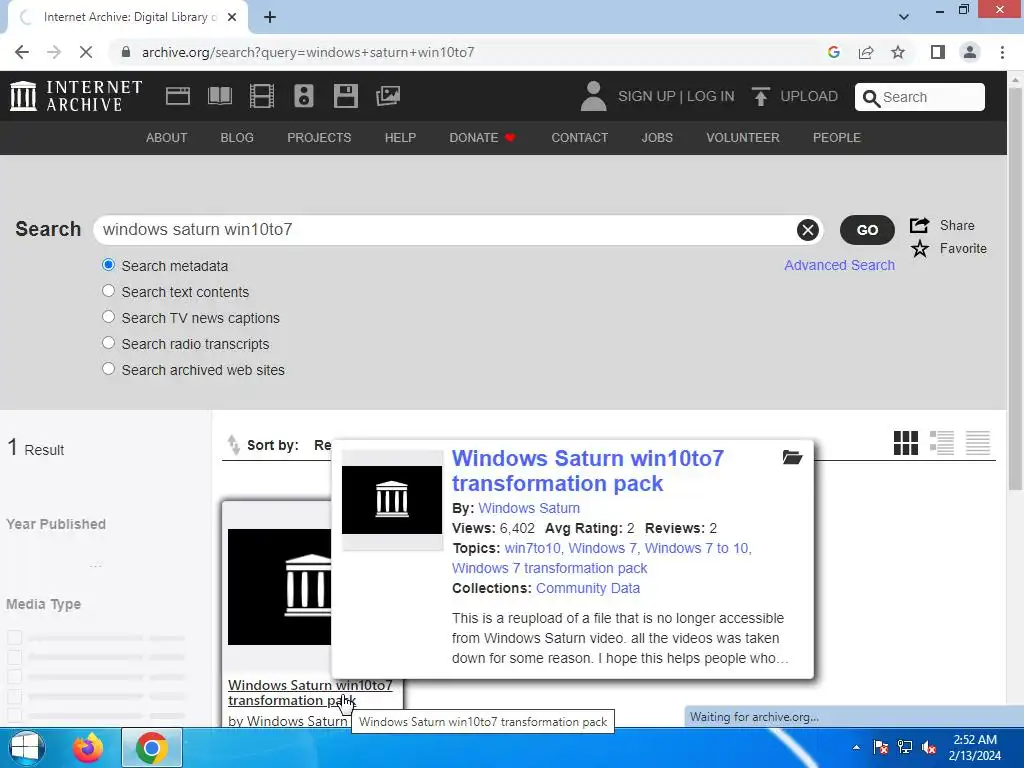Image resolution: width=1024 pixels, height=768 pixels.
Task: Open the Web (Wayback) media icon
Action: click(x=178, y=96)
